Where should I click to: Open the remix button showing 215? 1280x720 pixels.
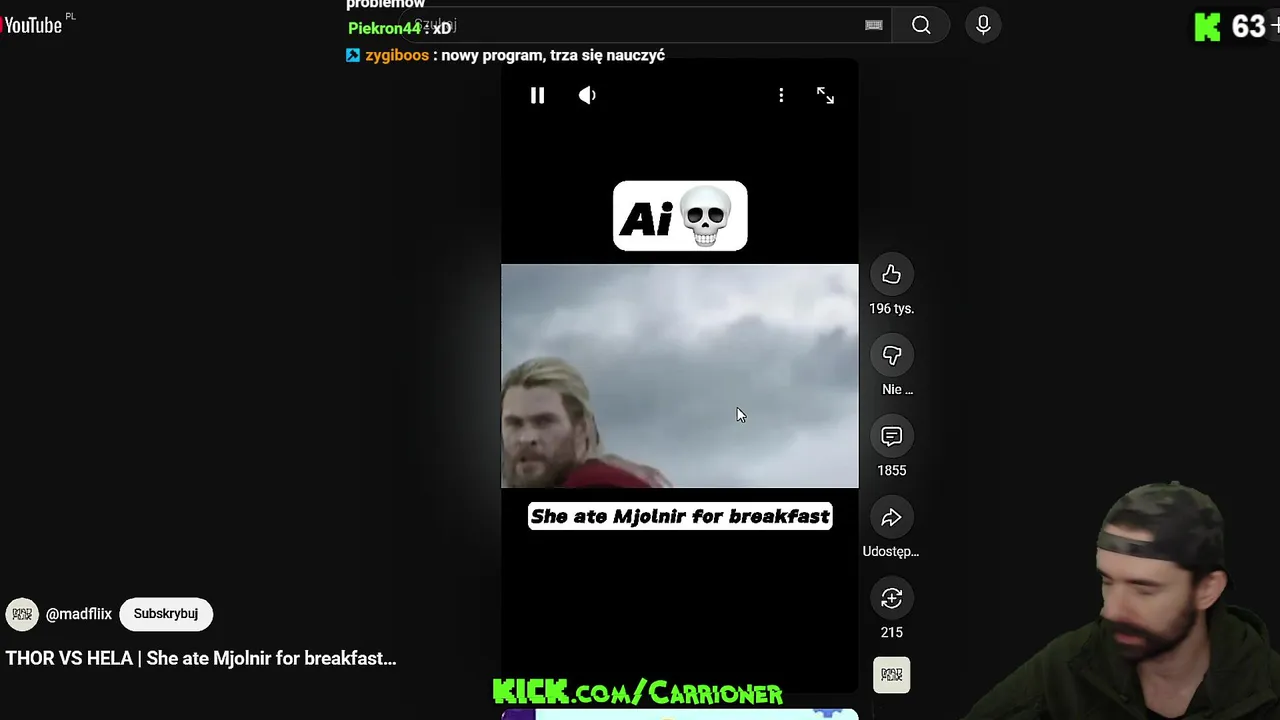click(891, 599)
